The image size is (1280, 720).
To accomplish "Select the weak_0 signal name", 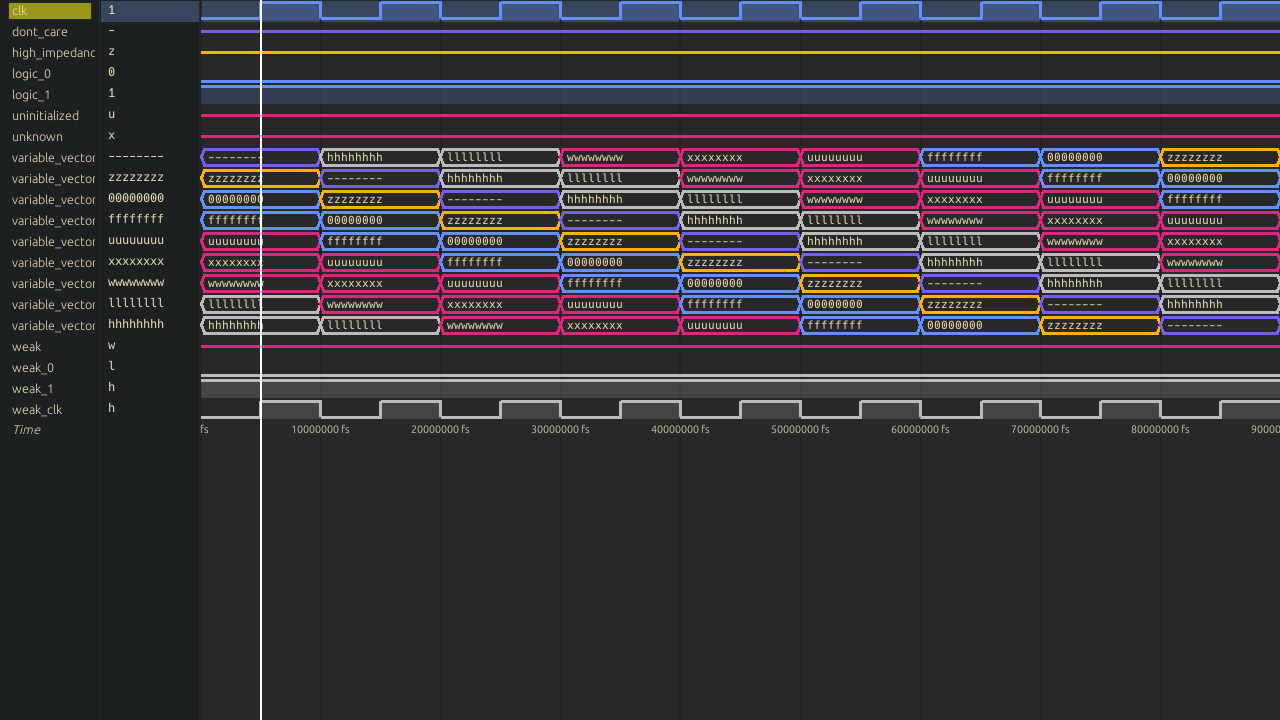I will click(x=32, y=368).
